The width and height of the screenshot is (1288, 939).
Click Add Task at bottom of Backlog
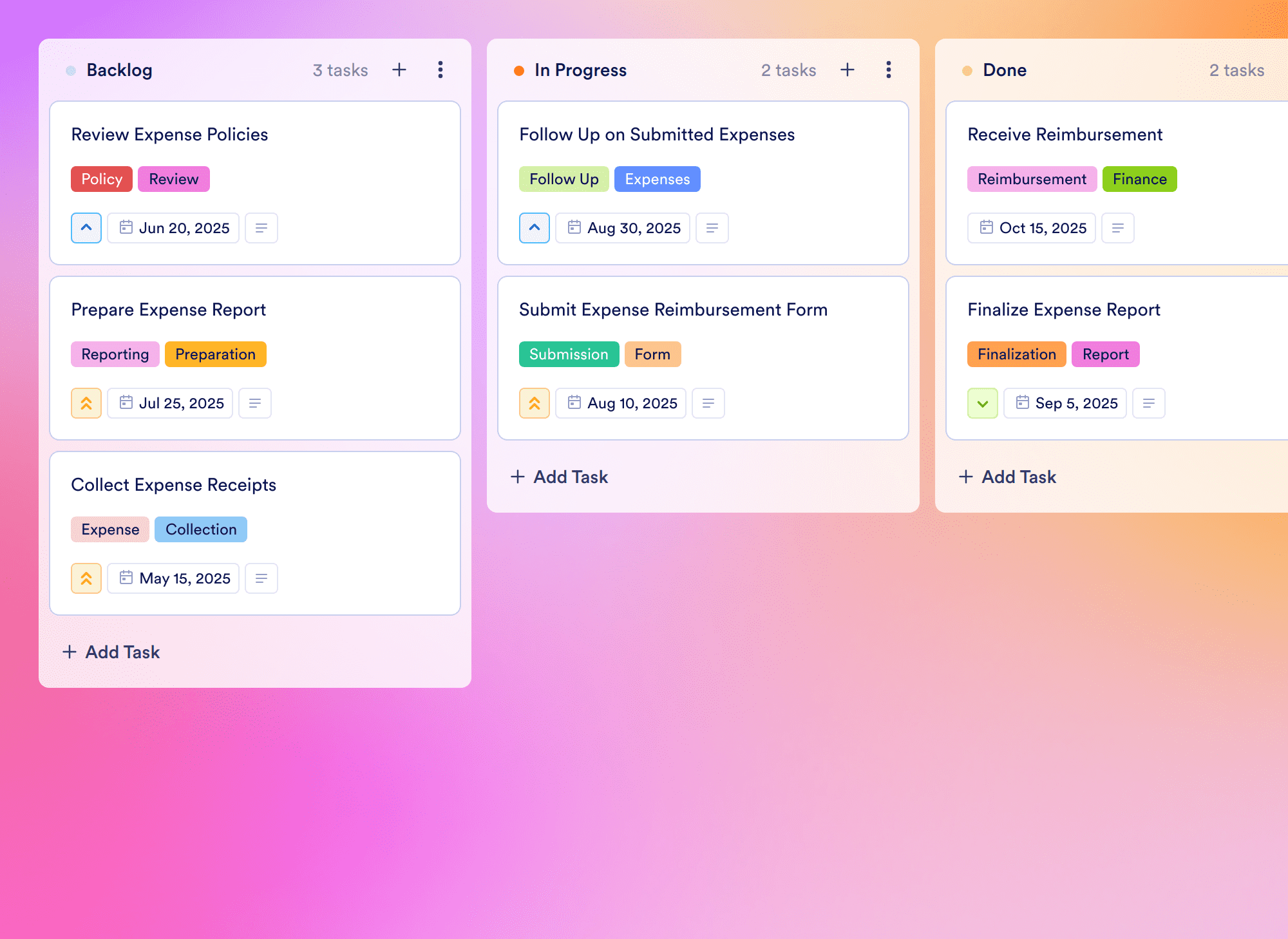[111, 652]
